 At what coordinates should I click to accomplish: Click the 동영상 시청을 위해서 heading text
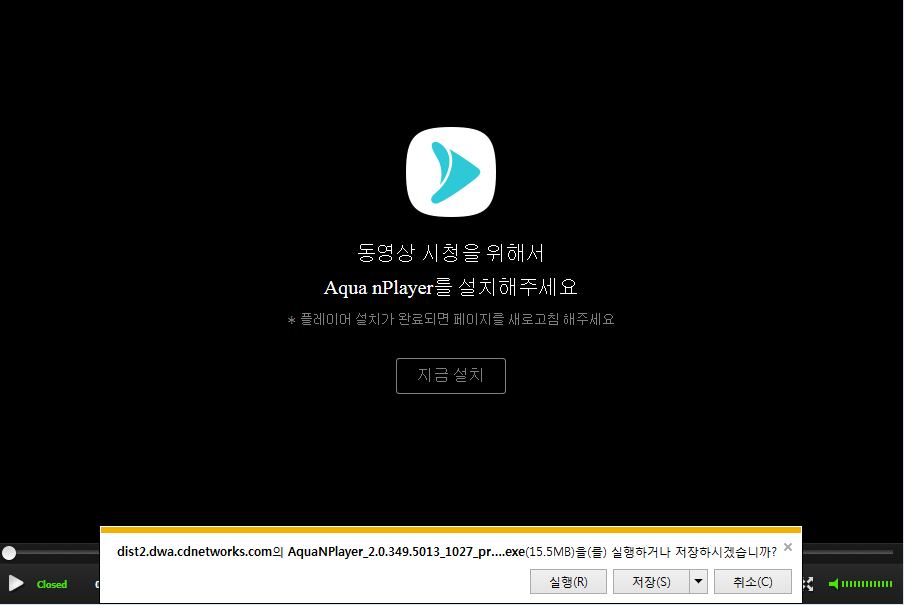coord(451,253)
